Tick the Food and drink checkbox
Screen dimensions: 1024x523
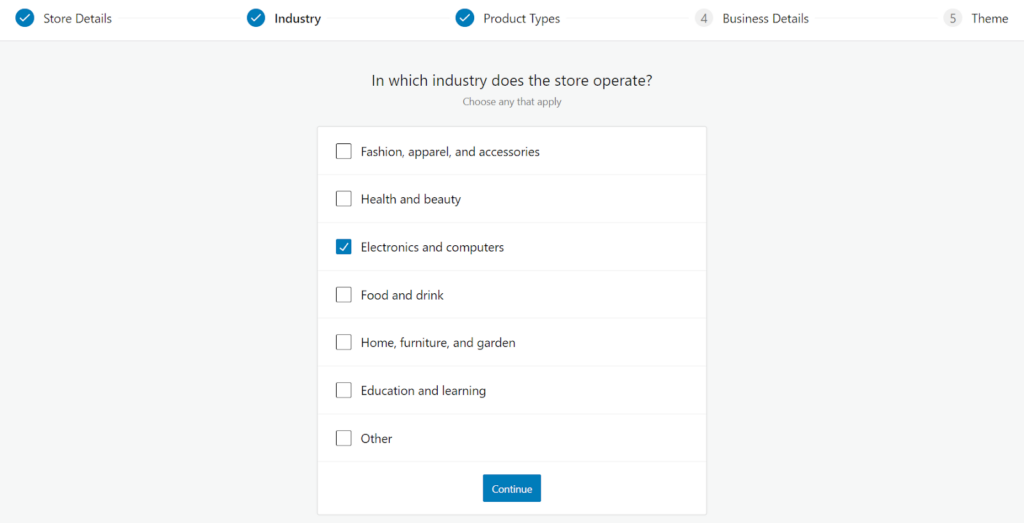coord(344,295)
